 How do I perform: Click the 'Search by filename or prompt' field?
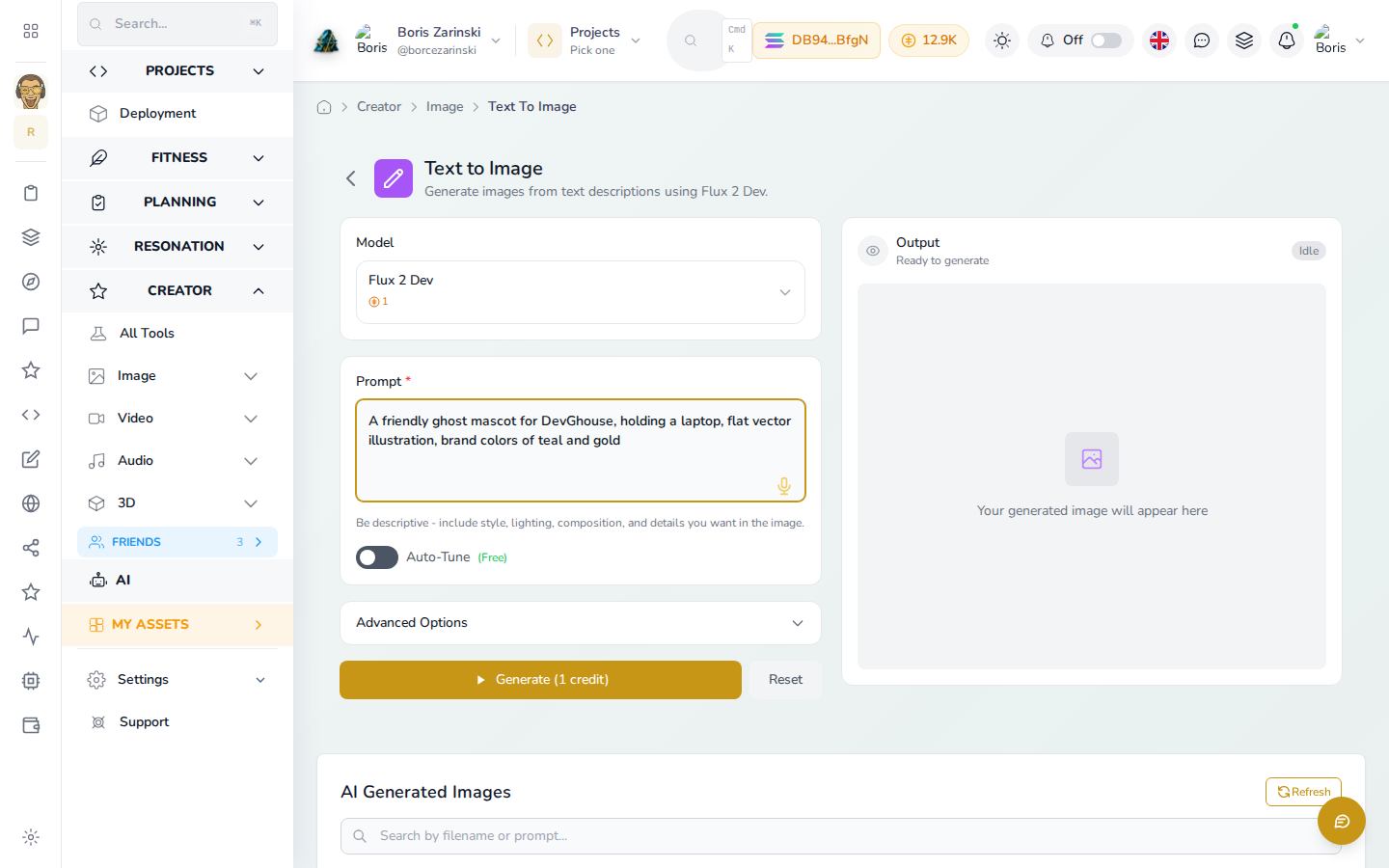[x=841, y=836]
